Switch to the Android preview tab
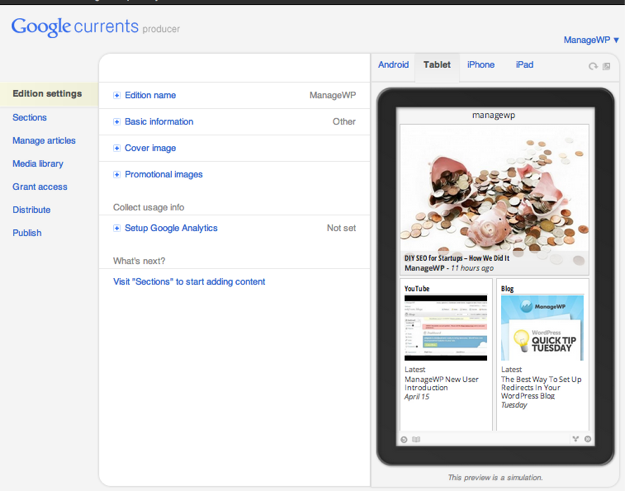 pos(393,65)
